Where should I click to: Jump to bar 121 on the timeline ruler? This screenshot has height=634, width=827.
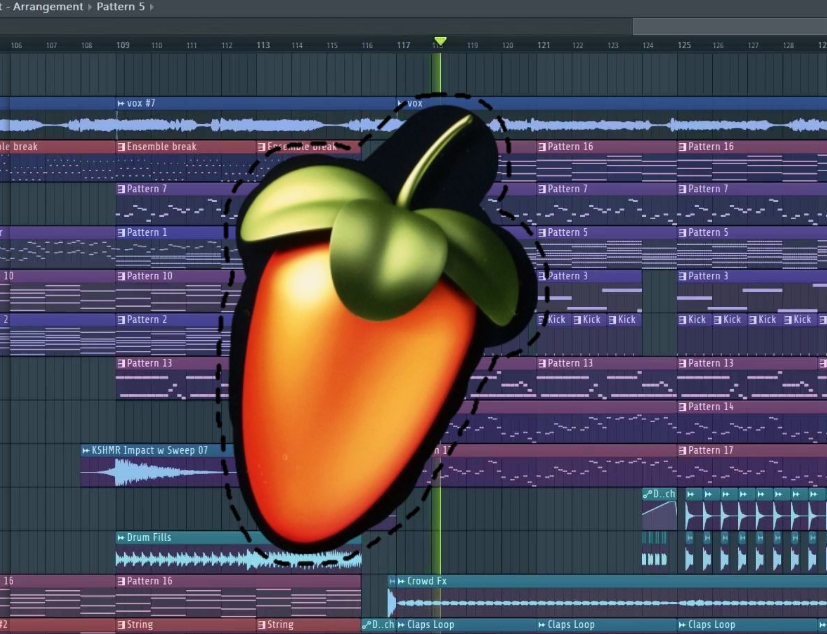pos(544,45)
